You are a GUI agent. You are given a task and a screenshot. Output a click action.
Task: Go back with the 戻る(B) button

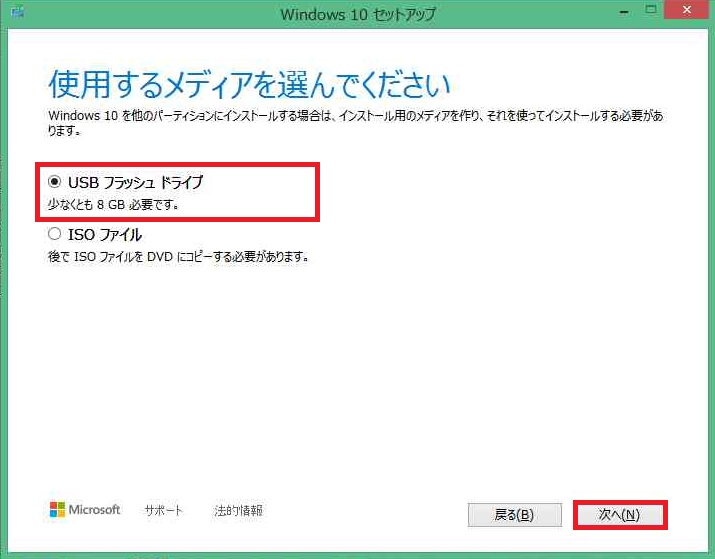[x=514, y=515]
